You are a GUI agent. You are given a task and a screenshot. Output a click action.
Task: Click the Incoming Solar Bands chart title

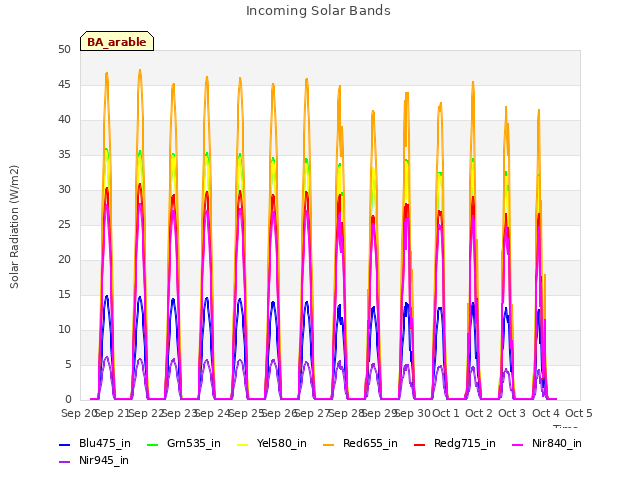[318, 11]
